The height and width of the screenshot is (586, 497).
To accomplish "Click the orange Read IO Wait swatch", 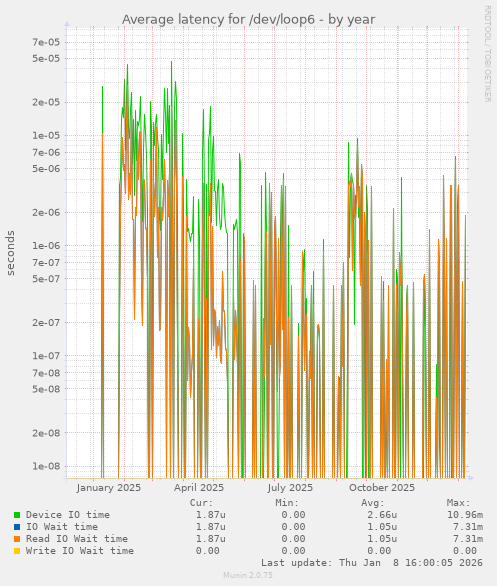I will pos(17,539).
